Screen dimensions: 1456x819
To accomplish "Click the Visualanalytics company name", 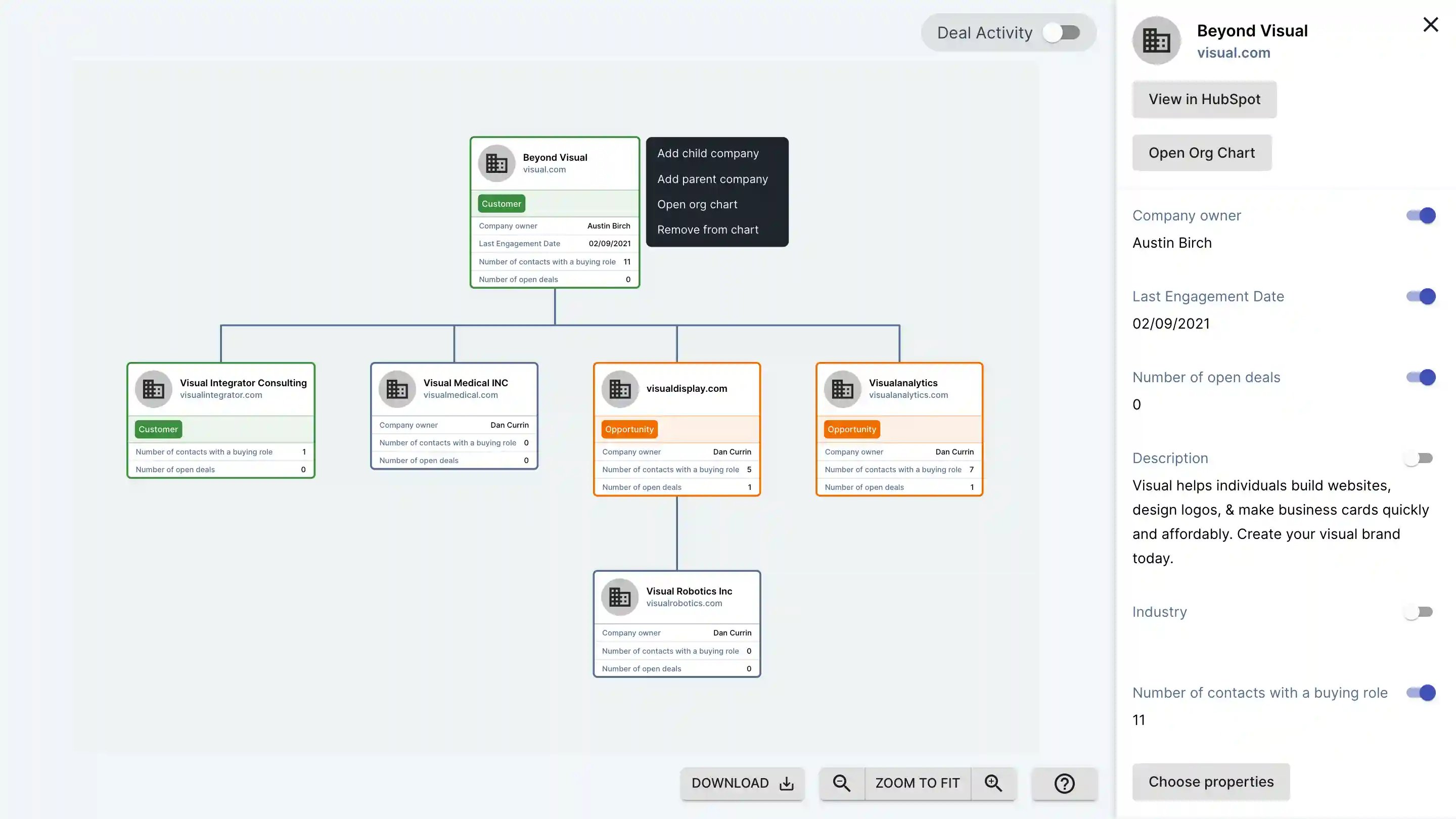I will (902, 383).
